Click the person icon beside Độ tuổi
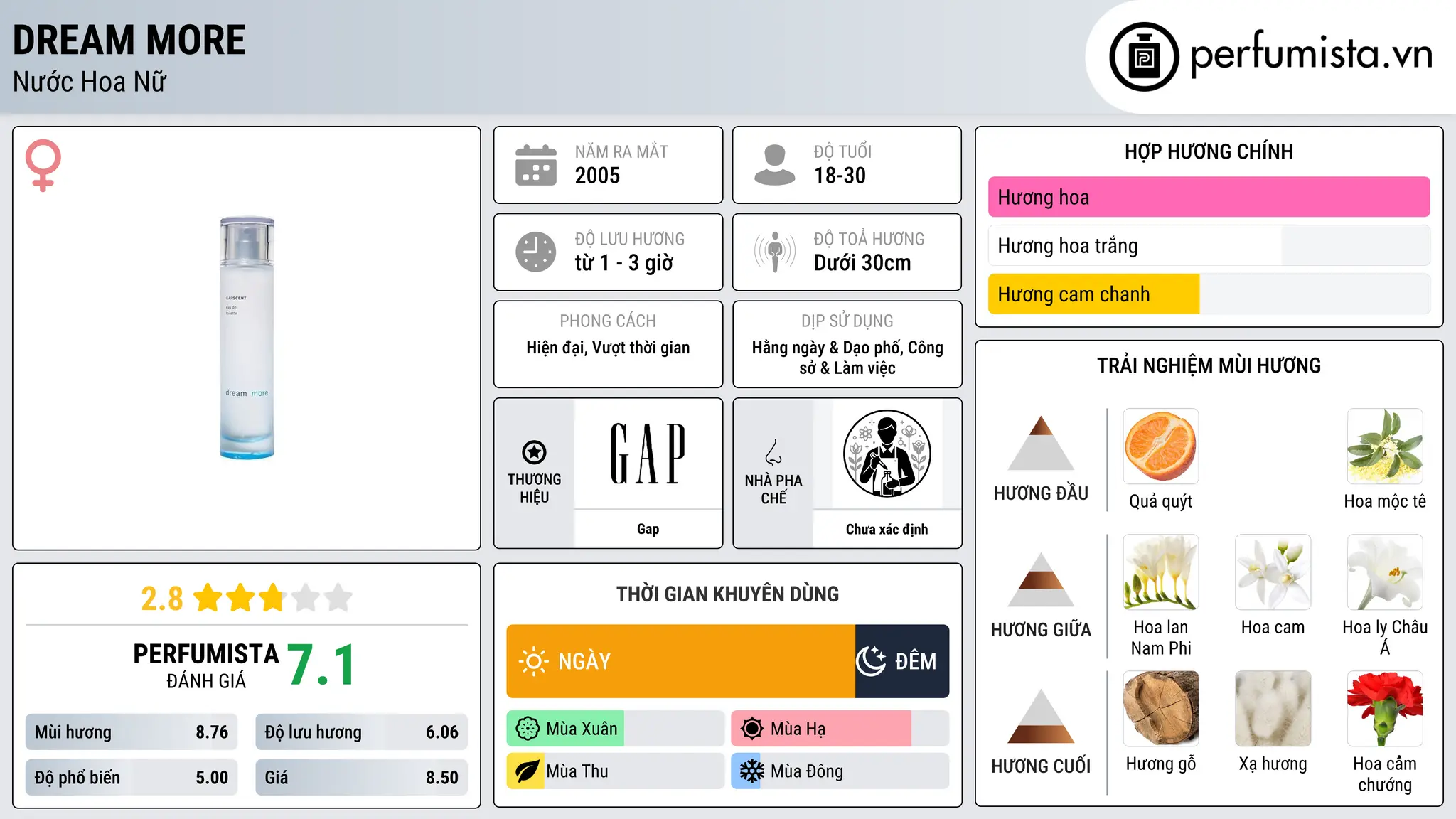Screen dimensions: 1456x819 (x=774, y=165)
